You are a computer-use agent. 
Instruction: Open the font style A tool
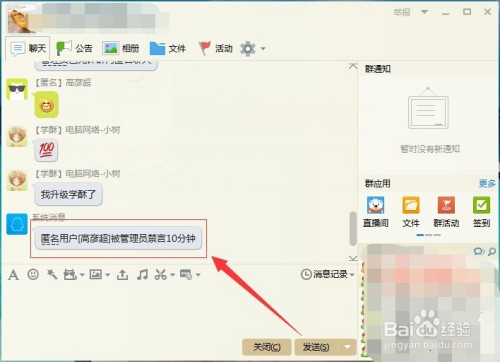(x=13, y=275)
